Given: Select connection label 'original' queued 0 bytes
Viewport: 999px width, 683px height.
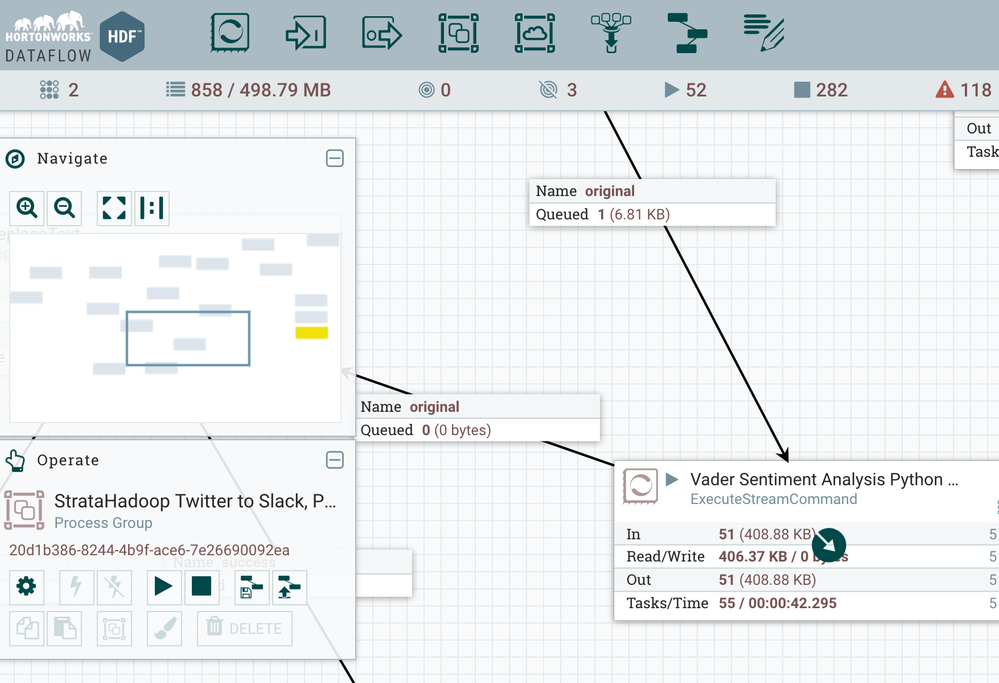Looking at the screenshot, I should pos(477,418).
